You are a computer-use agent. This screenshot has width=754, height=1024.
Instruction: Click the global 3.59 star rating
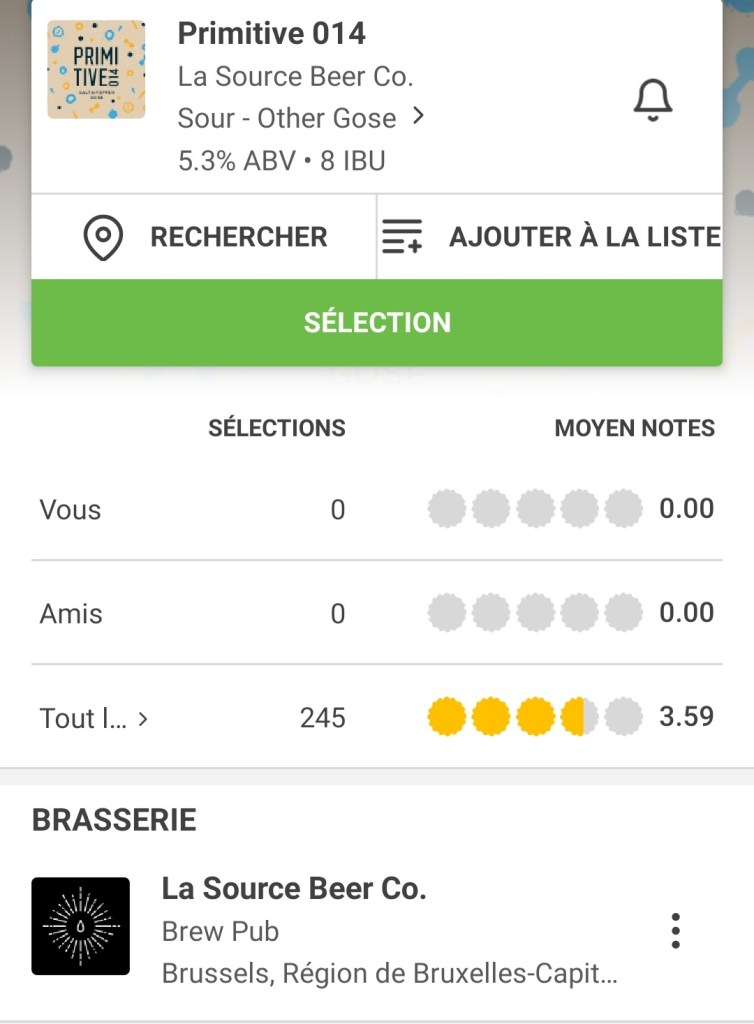coord(535,717)
